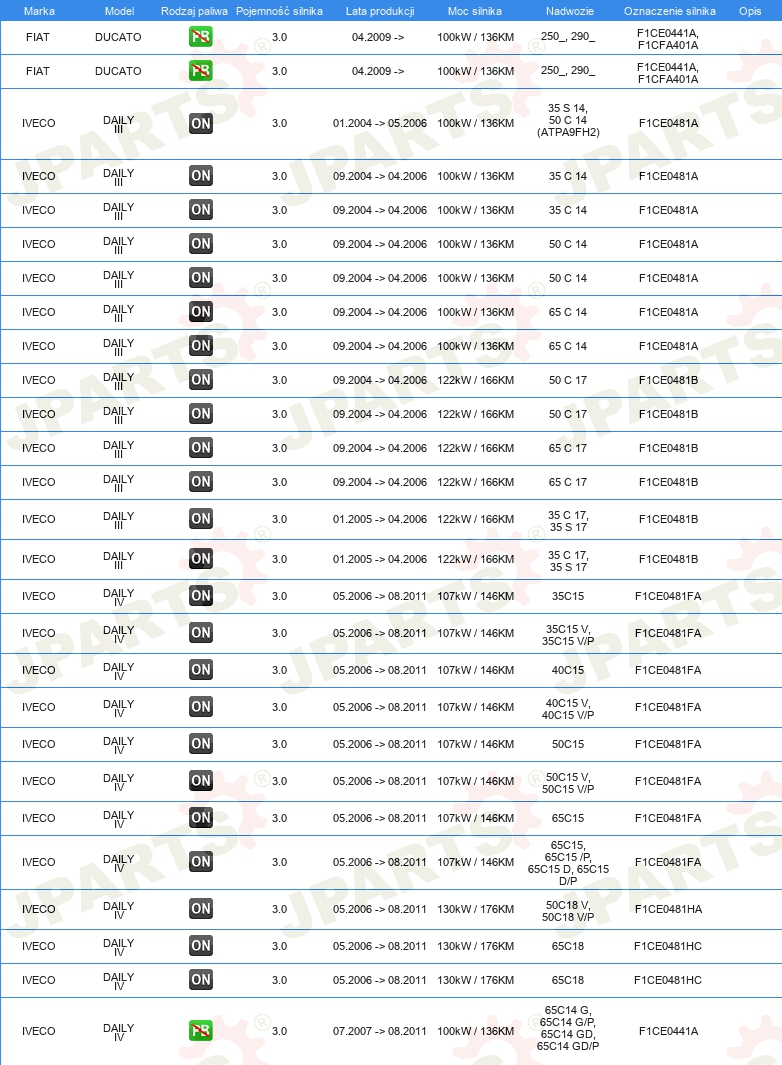Screen dimensions: 782x1065
Task: Select DAILY III in the 01.2004 -> 05.2006 row
Action: pyautogui.click(x=119, y=124)
